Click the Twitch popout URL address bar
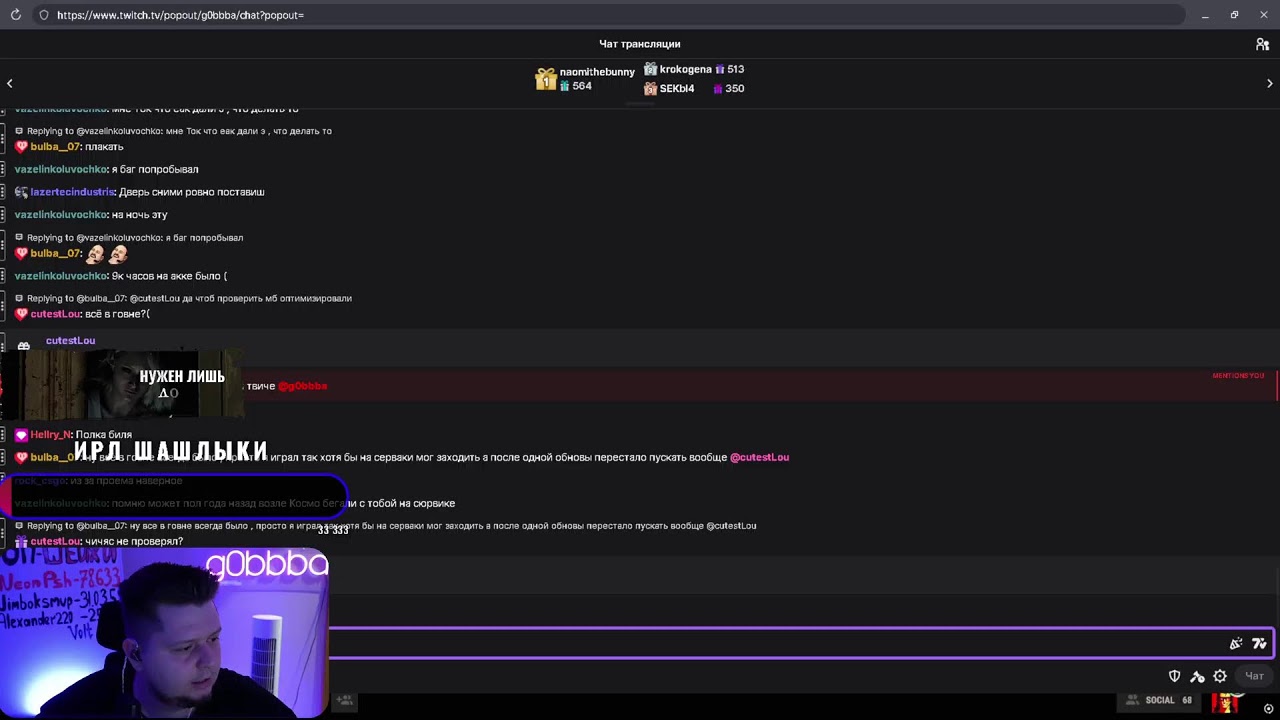This screenshot has width=1280, height=720. [610, 15]
